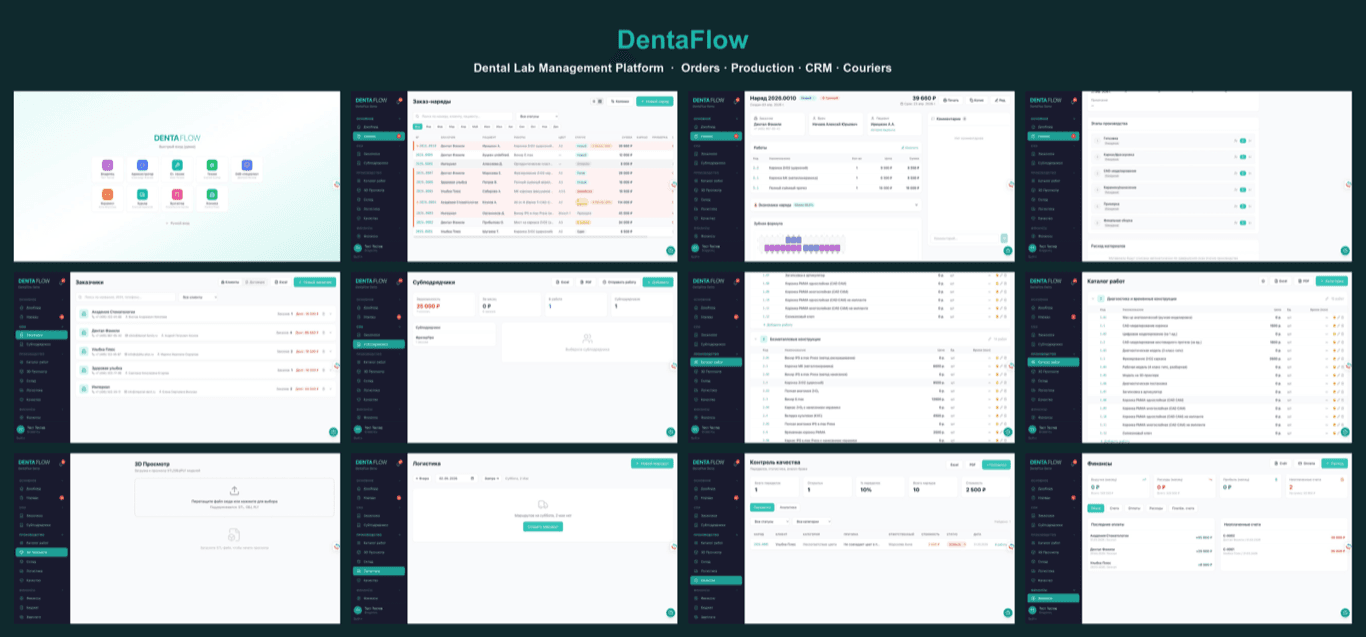This screenshot has width=1366, height=637.
Task: Expand the Экономика наряда section chevron
Action: (x=916, y=204)
